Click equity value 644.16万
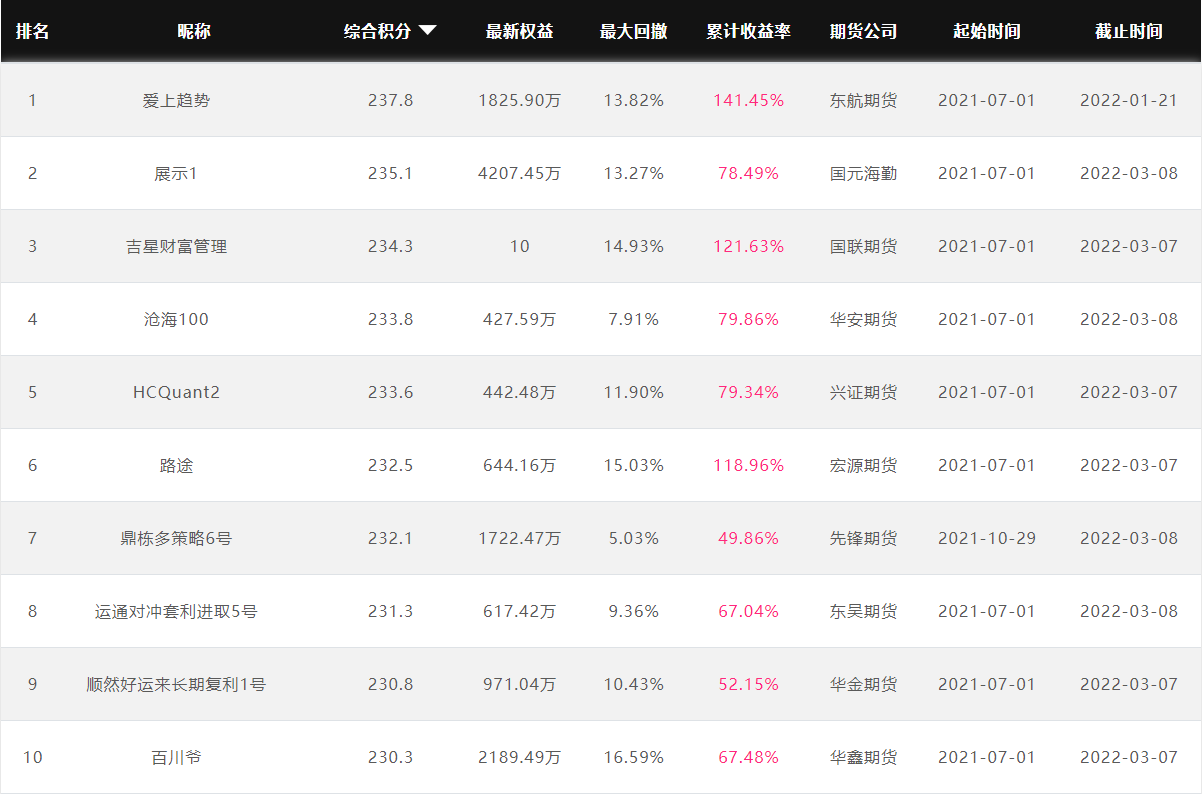This screenshot has height=794, width=1202. 520,465
